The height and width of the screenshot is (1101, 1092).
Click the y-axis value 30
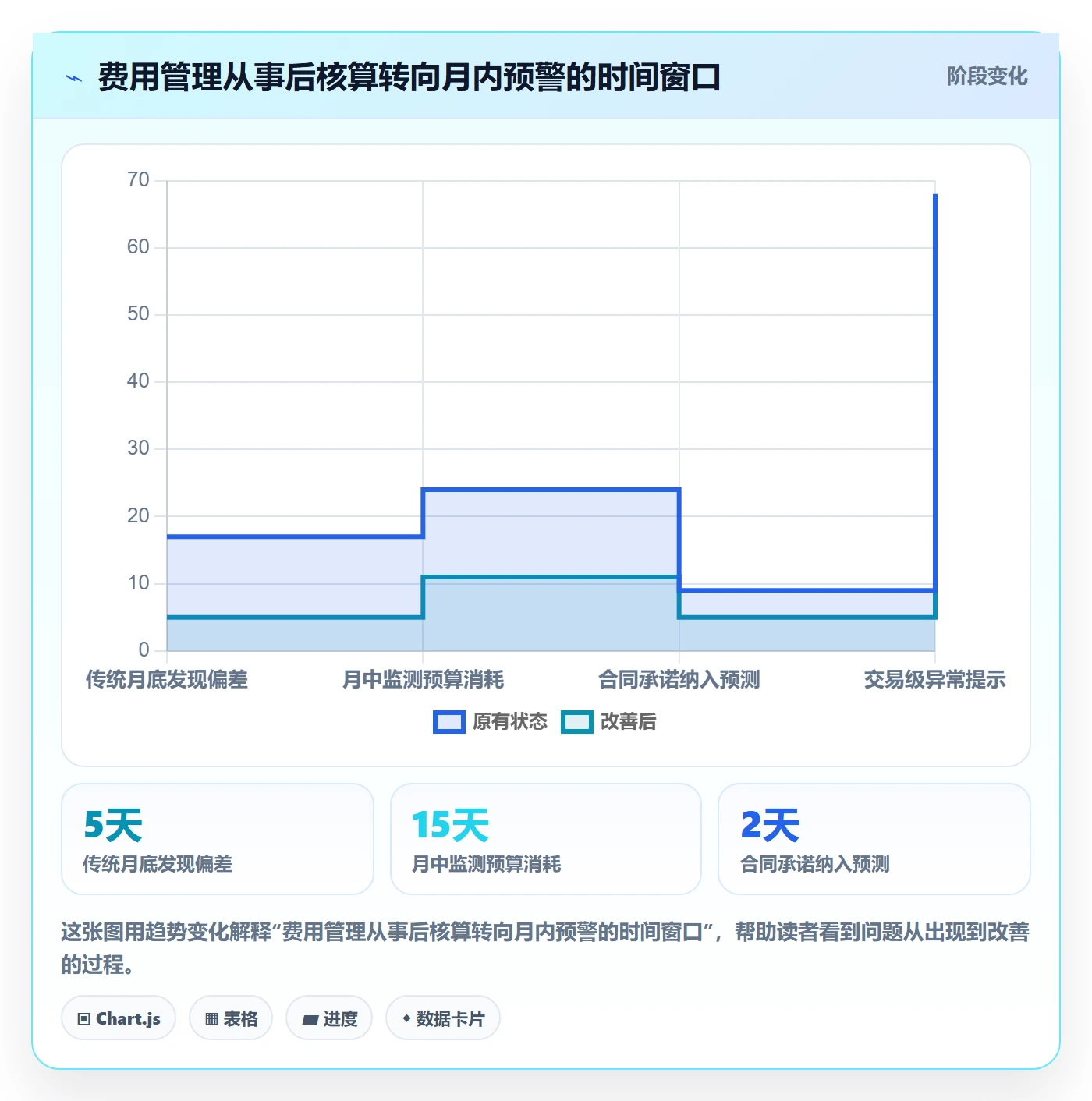tap(138, 448)
